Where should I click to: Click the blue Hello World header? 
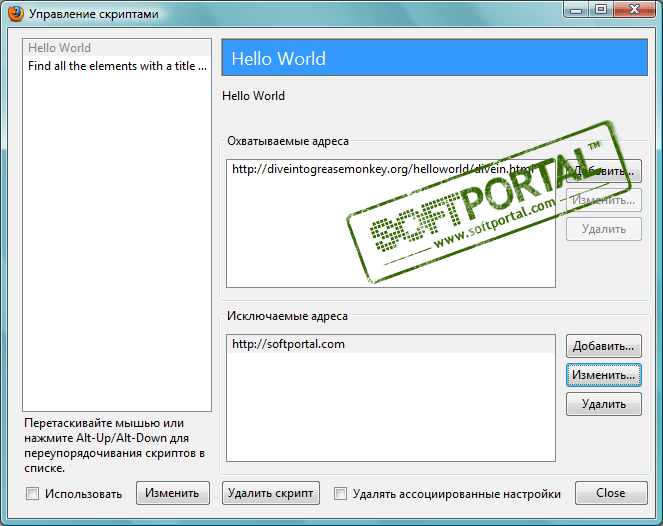(x=434, y=58)
